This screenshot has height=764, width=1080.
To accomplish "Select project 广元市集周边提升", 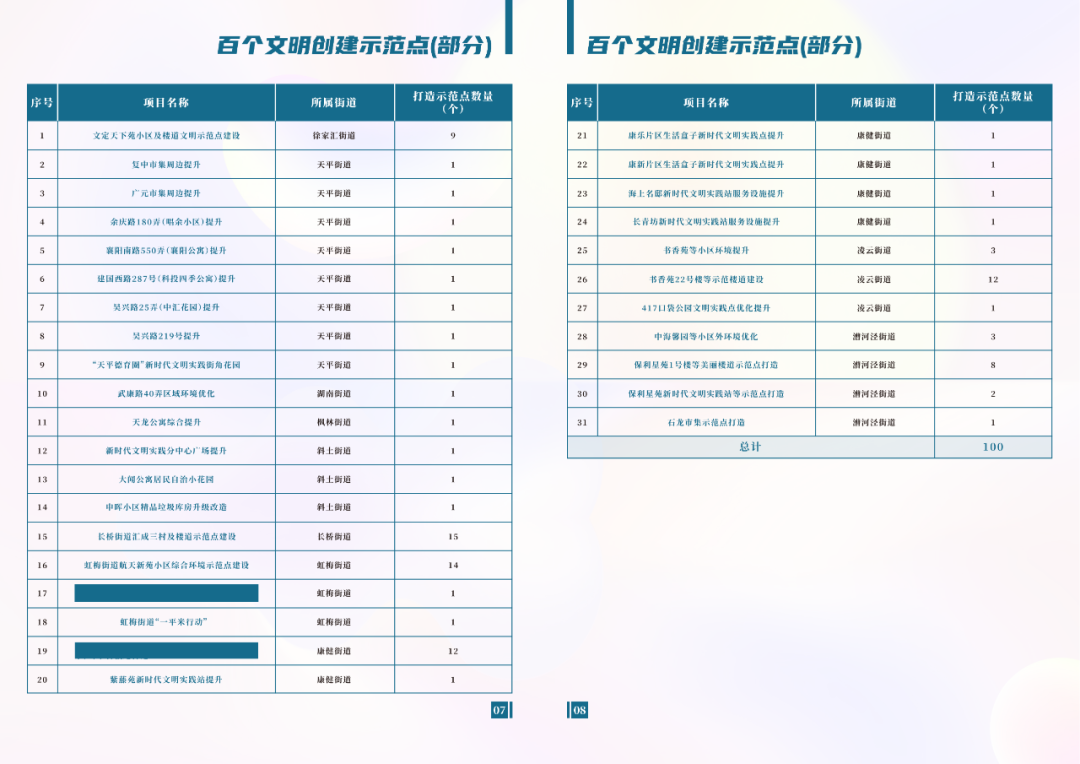I will click(x=166, y=194).
